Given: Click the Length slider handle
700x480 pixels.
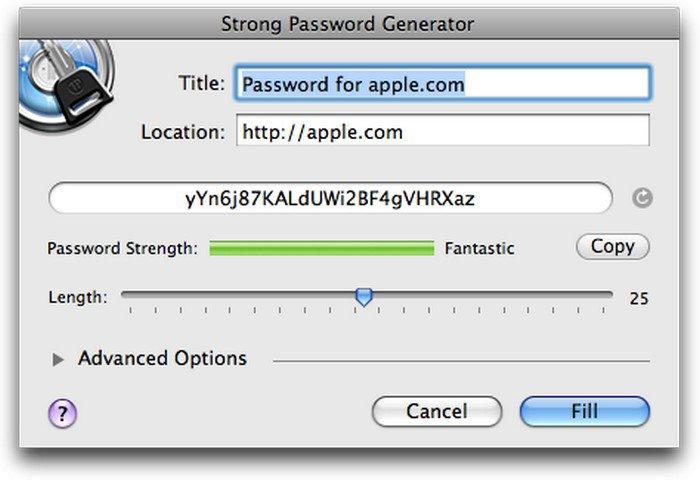Looking at the screenshot, I should click(x=364, y=296).
